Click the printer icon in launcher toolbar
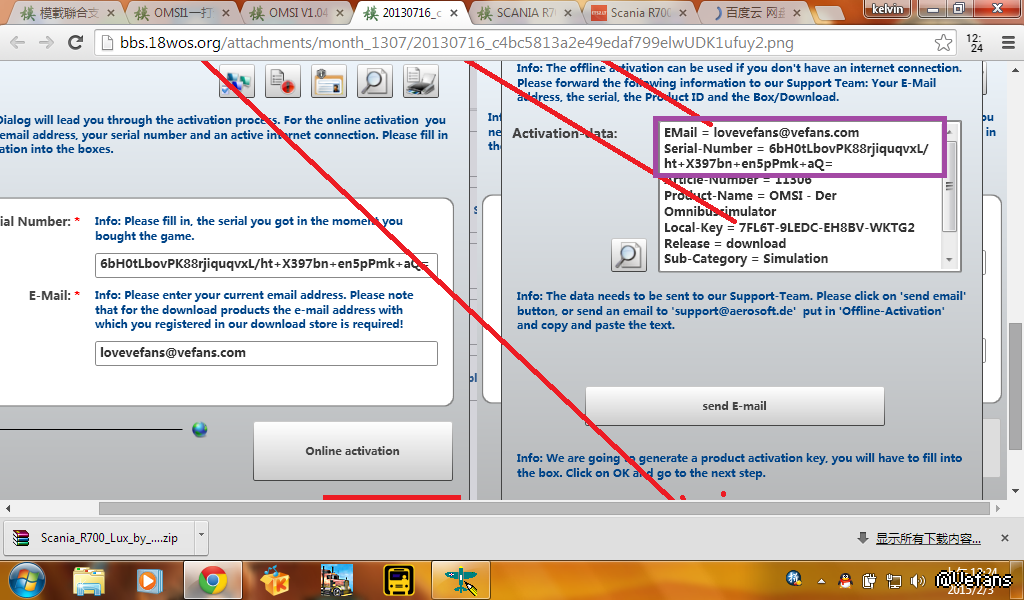The height and width of the screenshot is (600, 1024). 421,82
